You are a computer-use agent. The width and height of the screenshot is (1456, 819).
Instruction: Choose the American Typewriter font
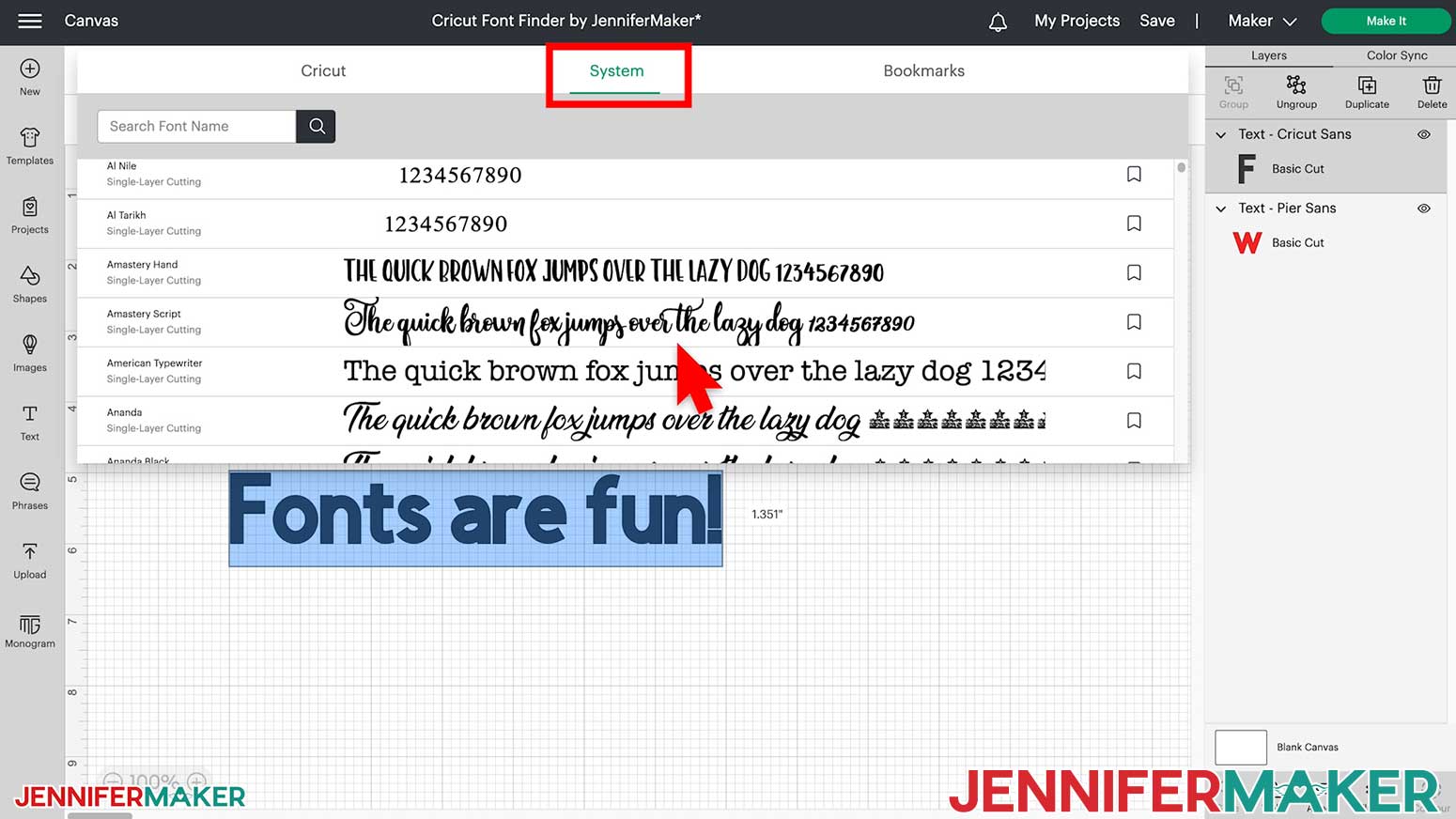point(626,371)
